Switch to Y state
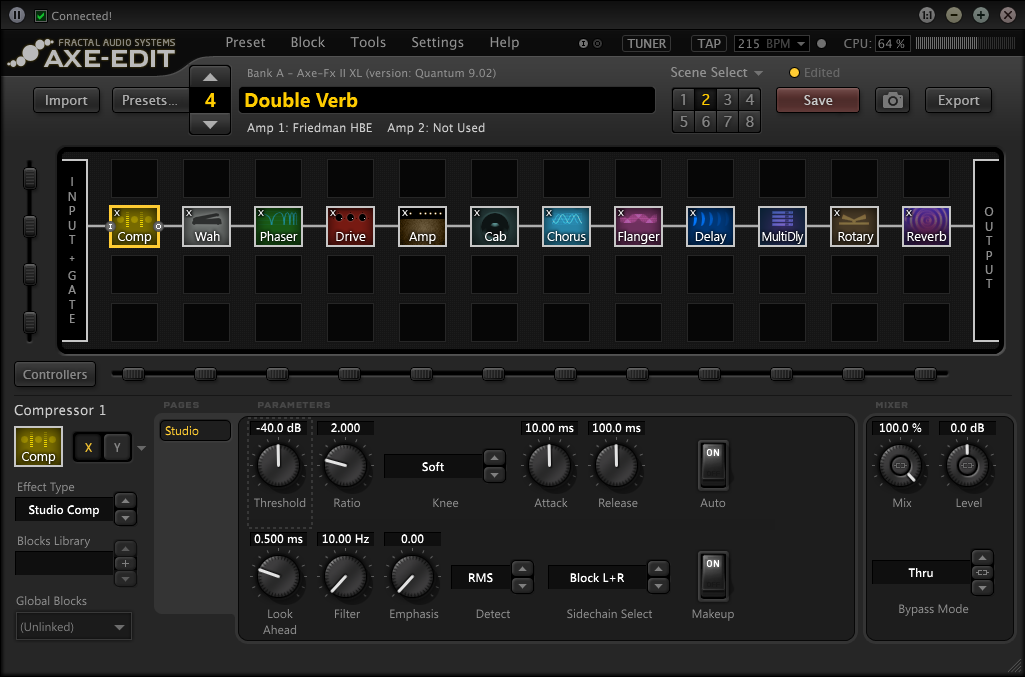Image resolution: width=1025 pixels, height=677 pixels. point(117,448)
